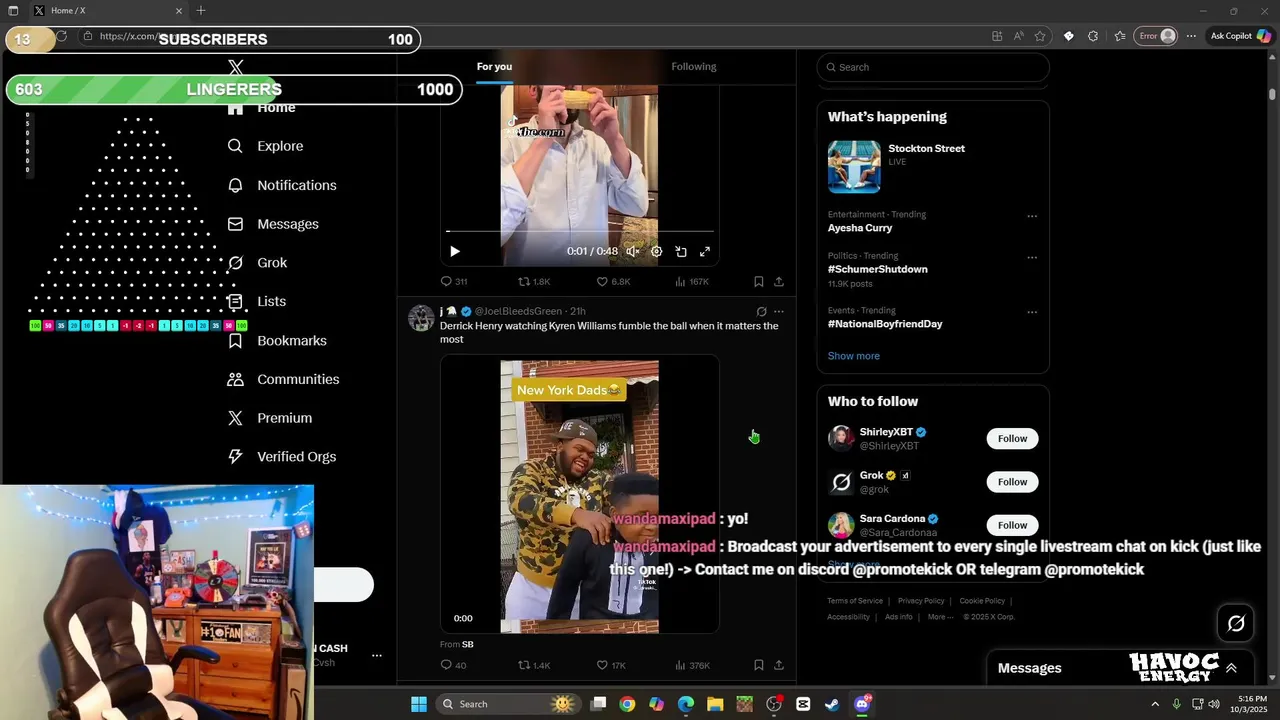Follow Sara Cardona
The image size is (1280, 720).
tap(1012, 525)
